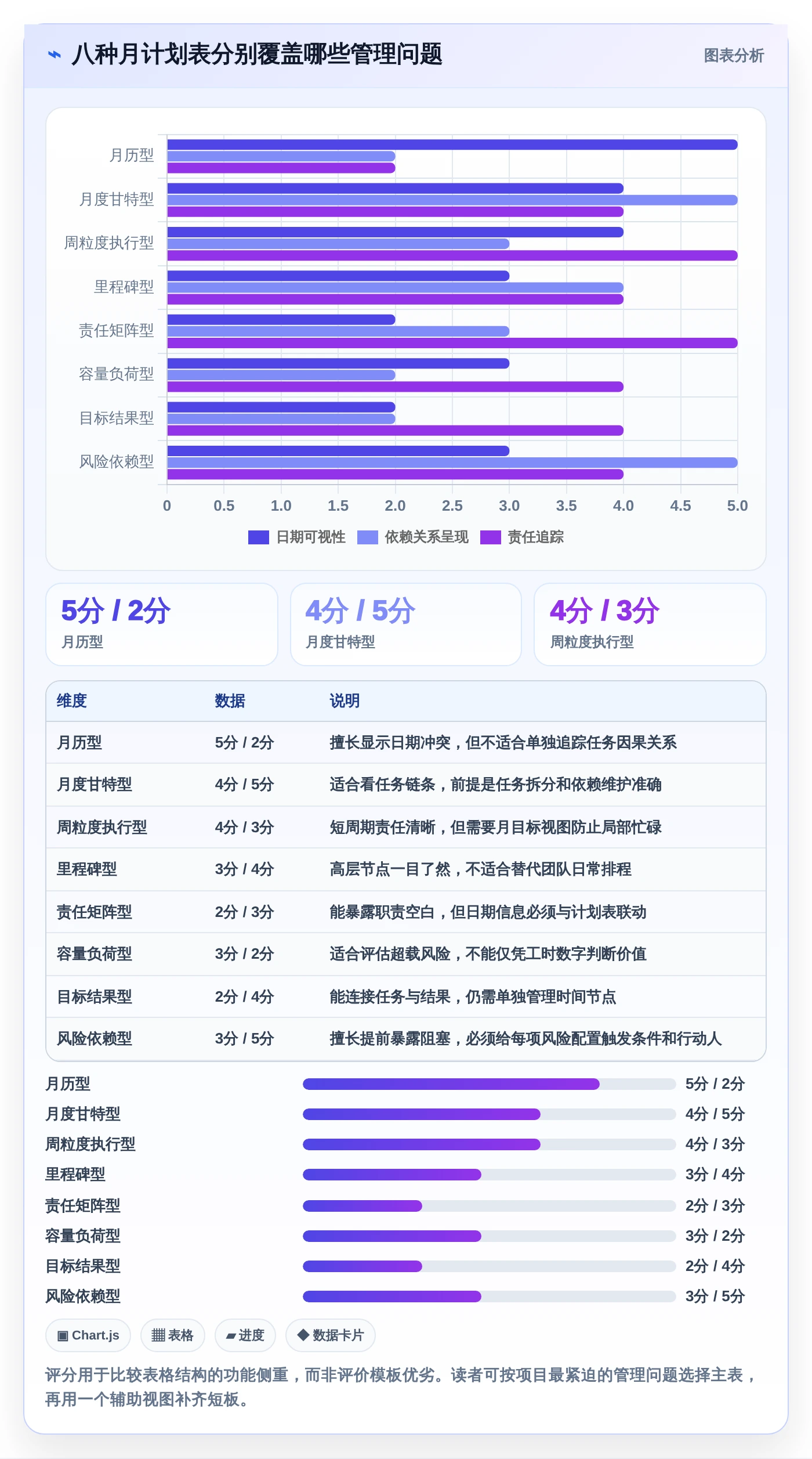Click the 月度甘特型 y-axis label in the chart

tap(117, 200)
